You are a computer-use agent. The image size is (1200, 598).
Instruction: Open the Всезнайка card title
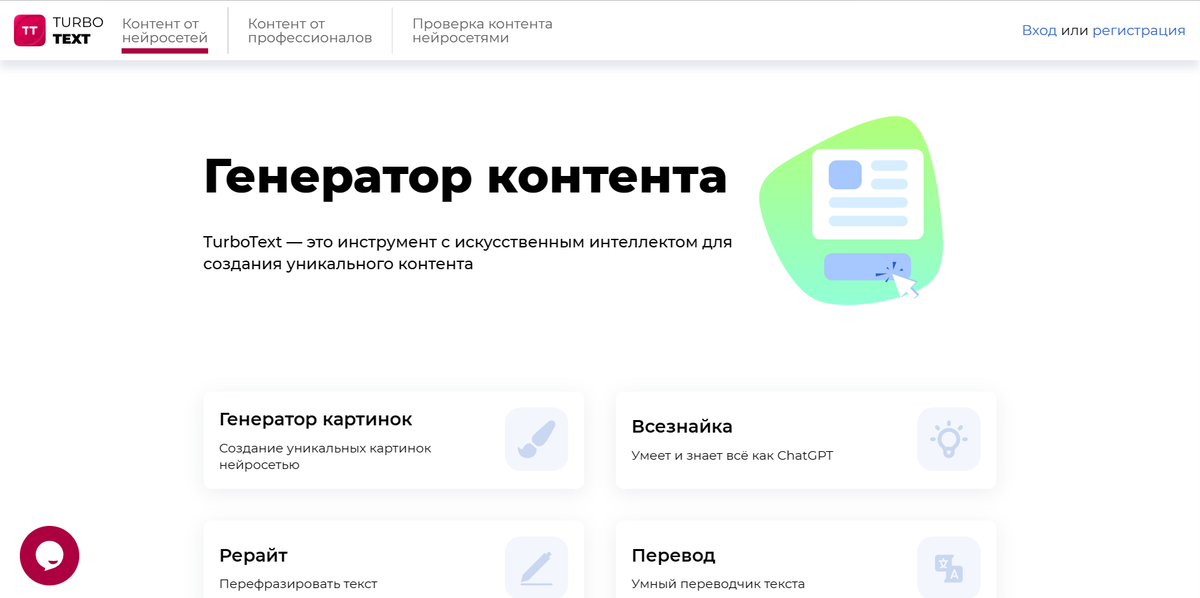(682, 426)
